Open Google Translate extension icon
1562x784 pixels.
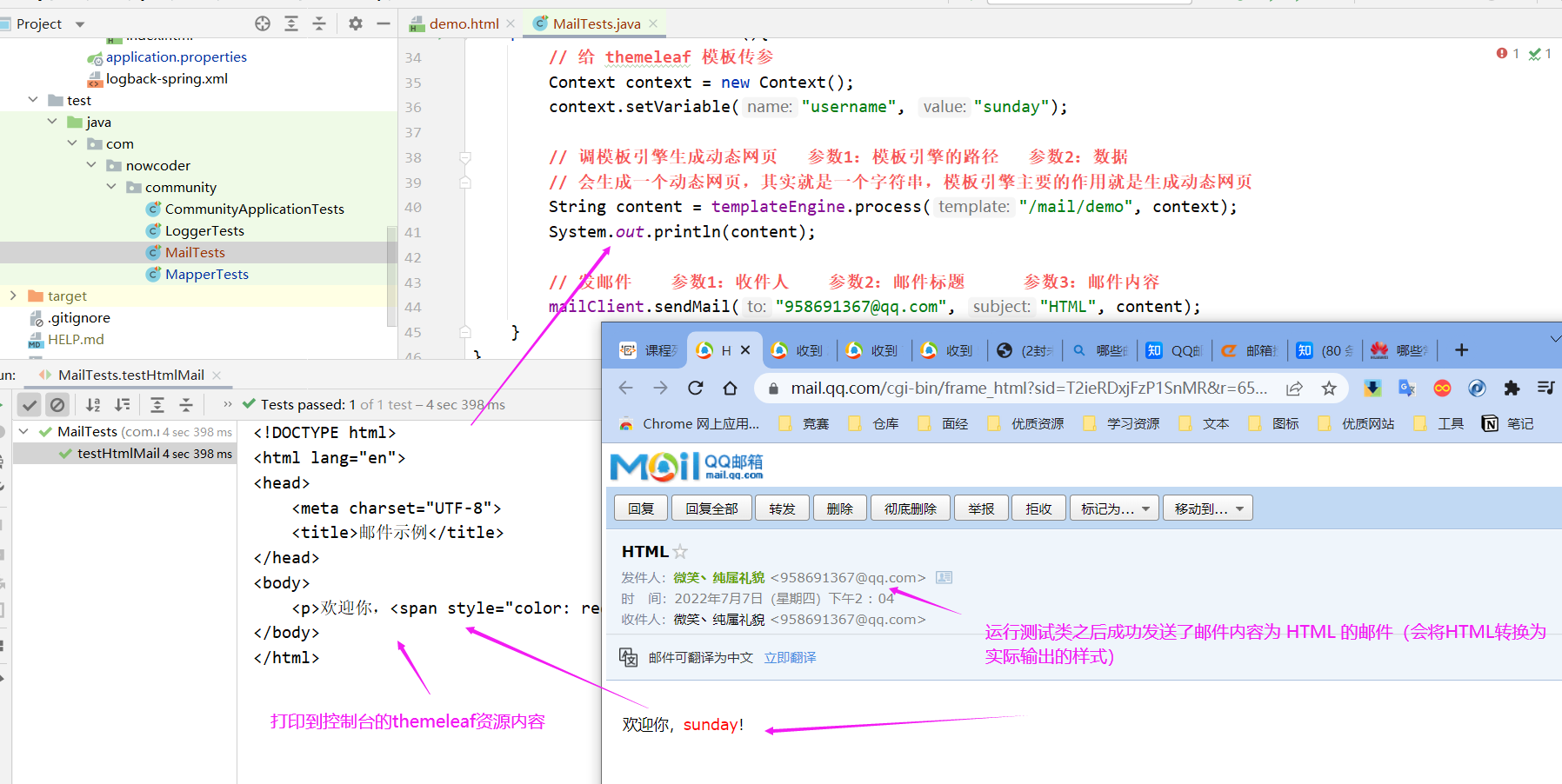(x=1407, y=389)
